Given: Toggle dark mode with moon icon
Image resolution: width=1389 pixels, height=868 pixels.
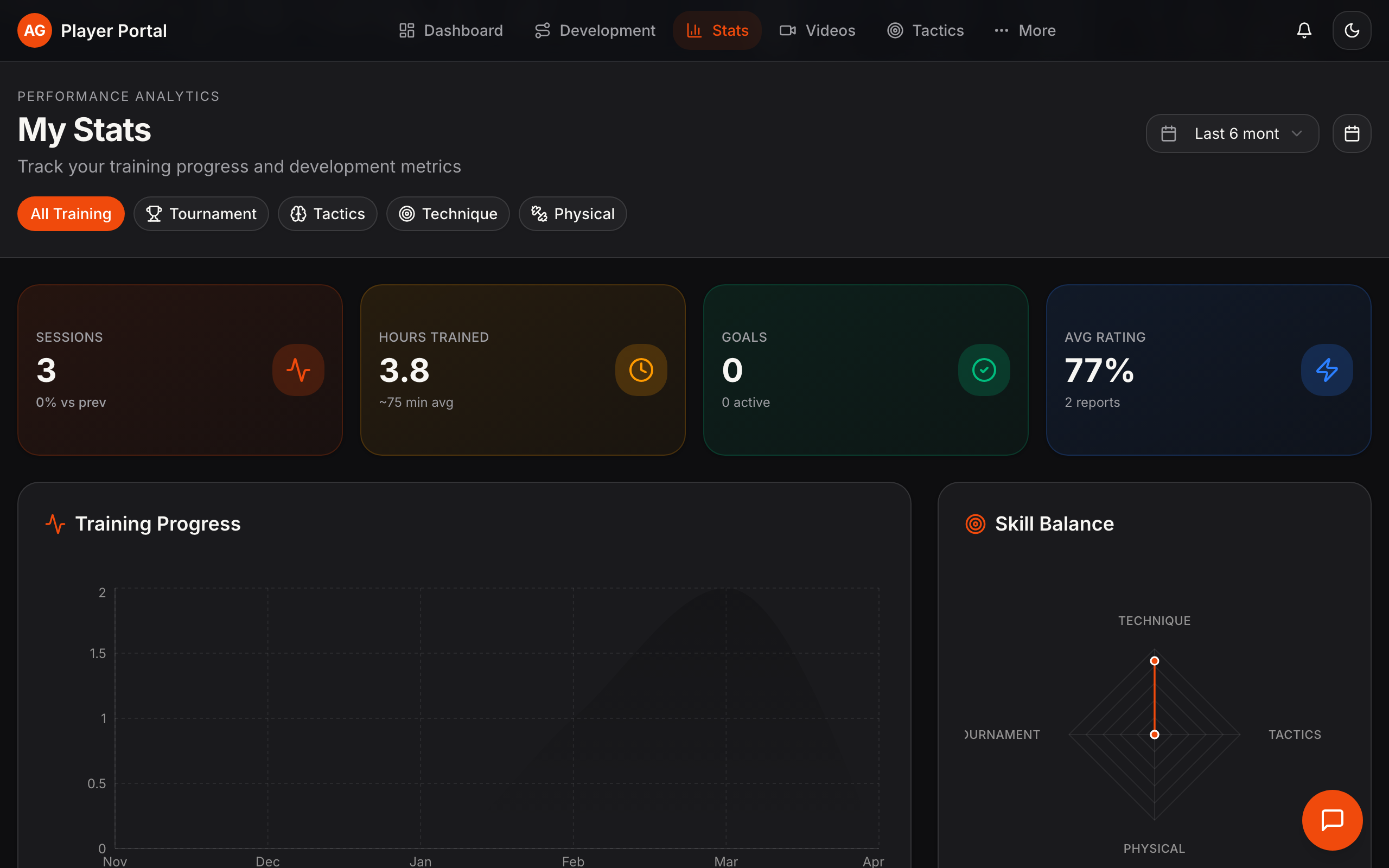Looking at the screenshot, I should point(1351,30).
